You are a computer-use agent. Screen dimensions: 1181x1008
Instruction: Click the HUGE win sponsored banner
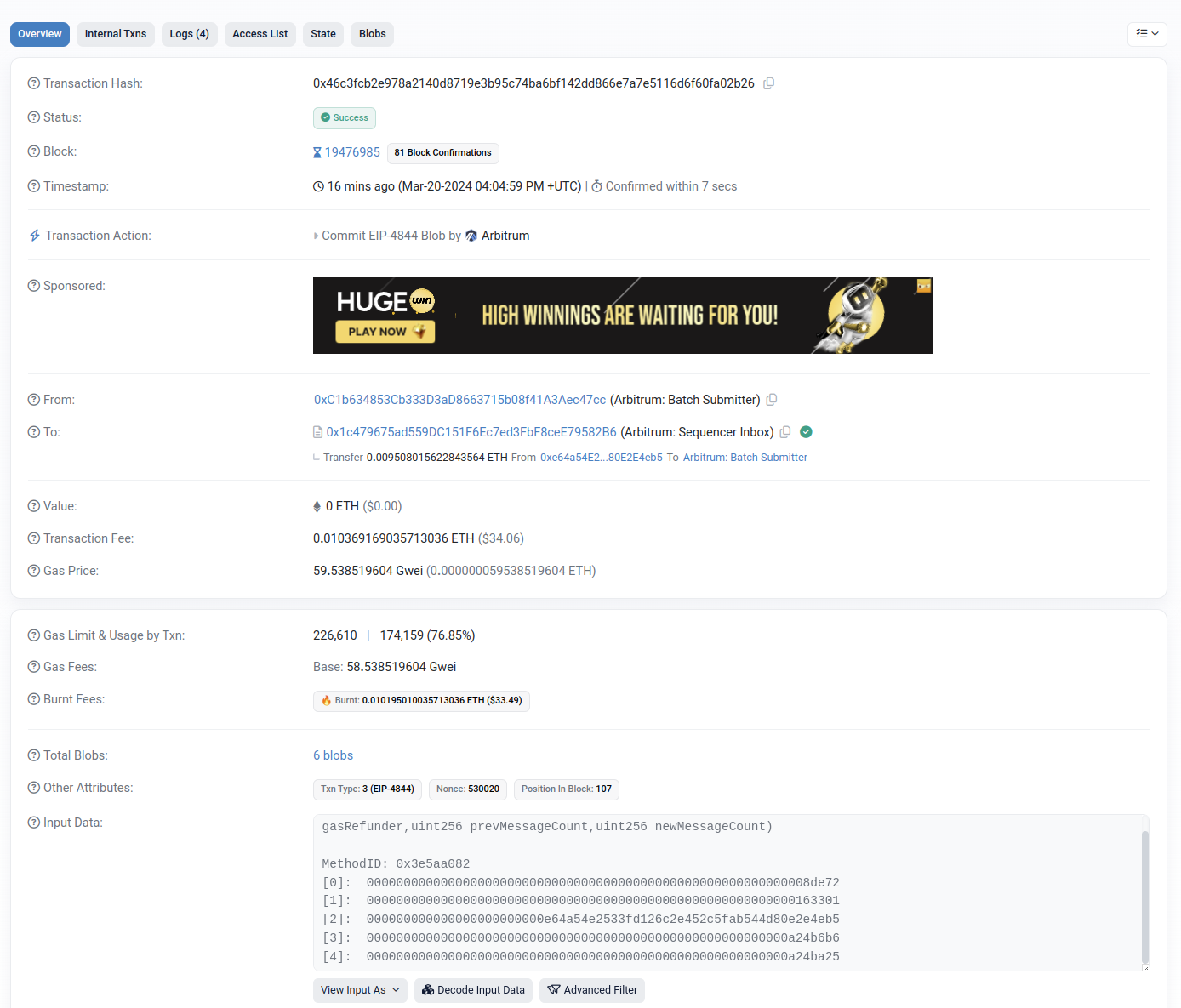tap(622, 316)
